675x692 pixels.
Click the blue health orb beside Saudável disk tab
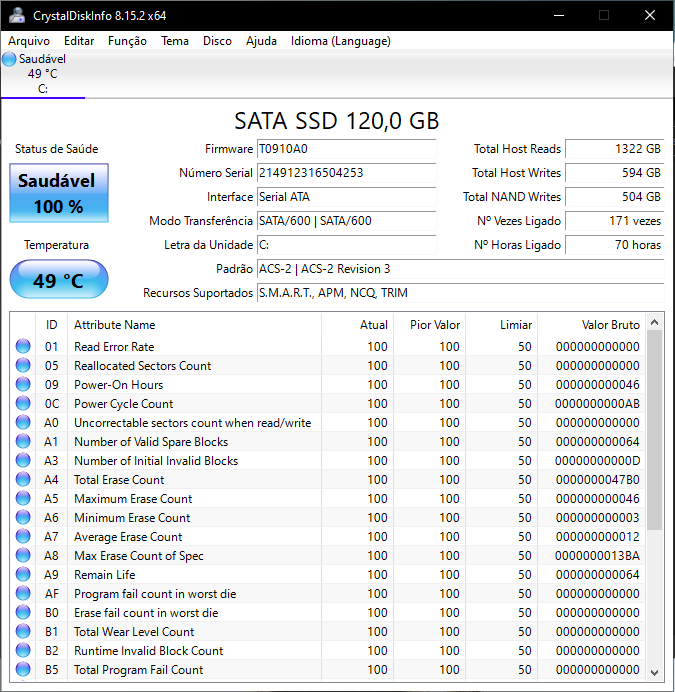(9, 59)
